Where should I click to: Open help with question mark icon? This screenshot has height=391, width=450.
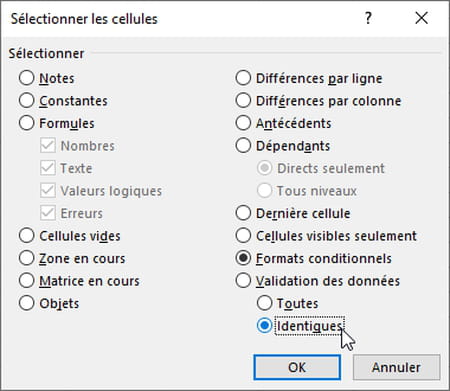[x=368, y=18]
